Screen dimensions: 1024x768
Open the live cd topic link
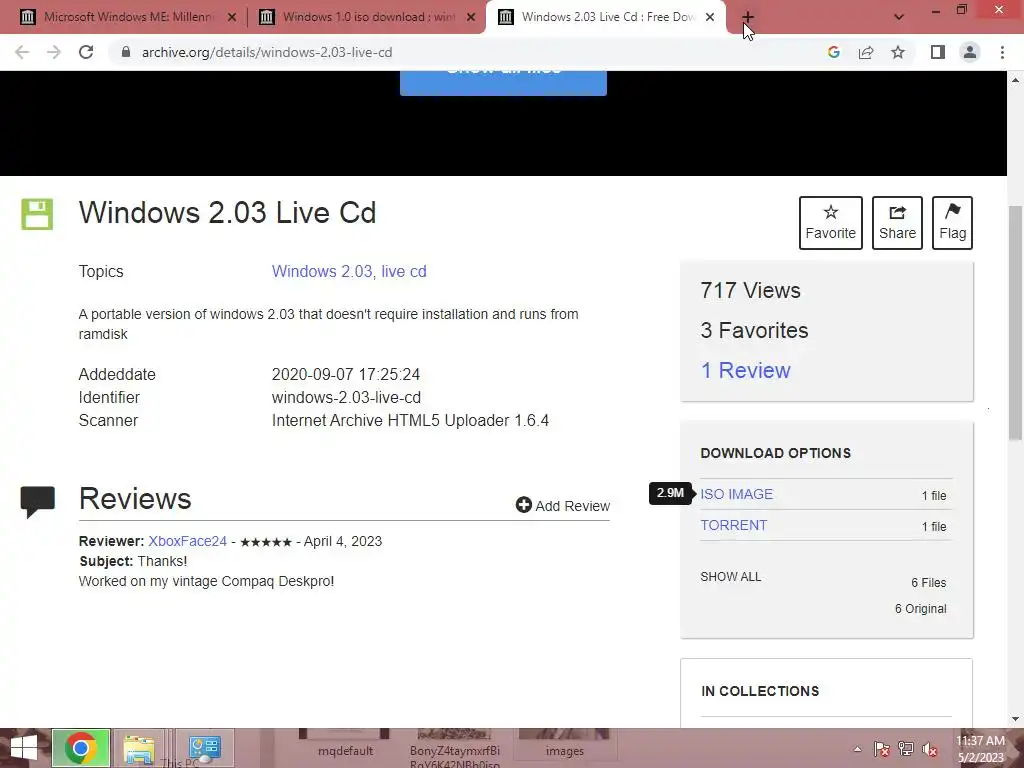[404, 272]
